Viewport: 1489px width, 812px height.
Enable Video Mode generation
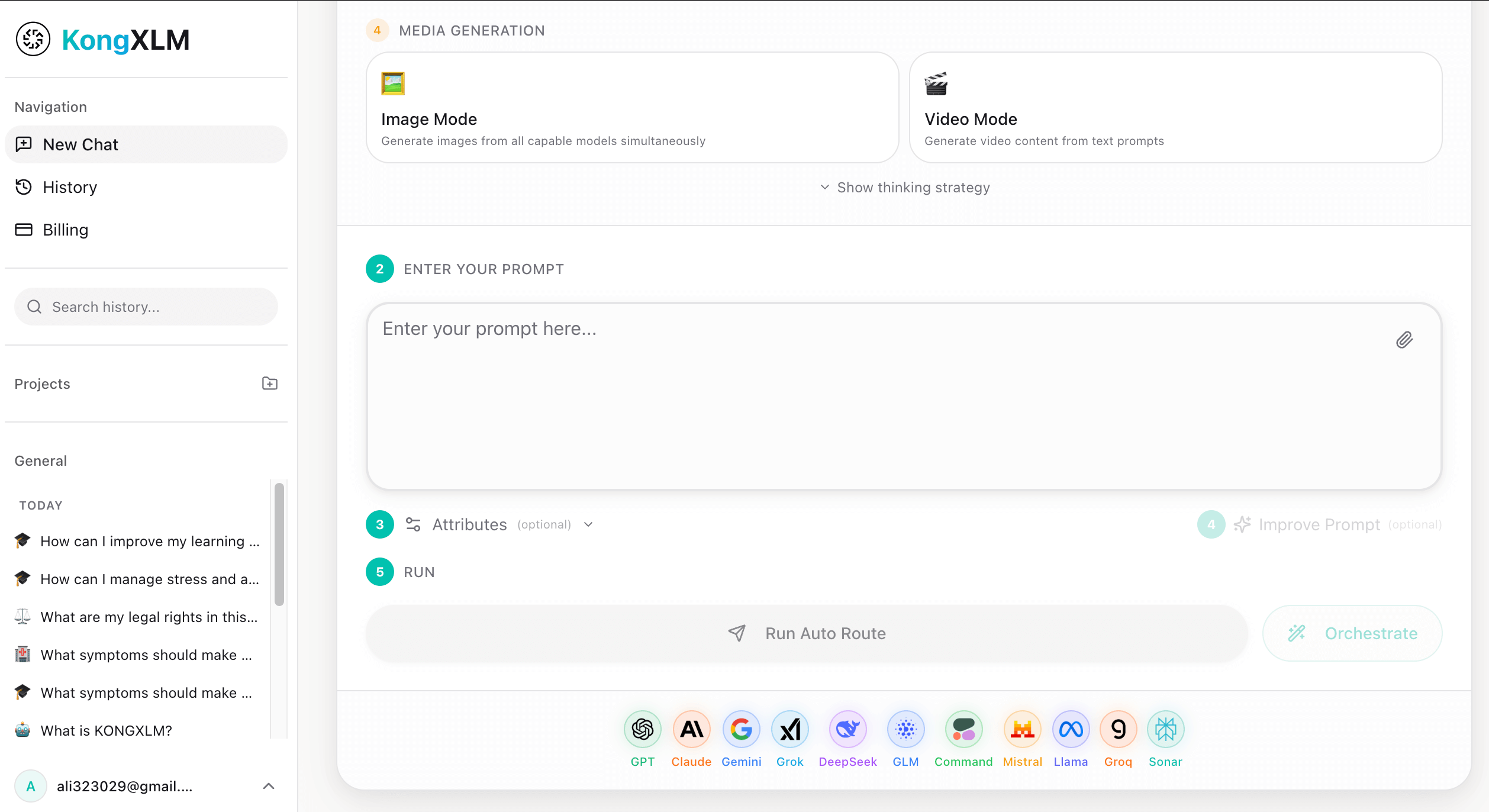(x=1175, y=108)
